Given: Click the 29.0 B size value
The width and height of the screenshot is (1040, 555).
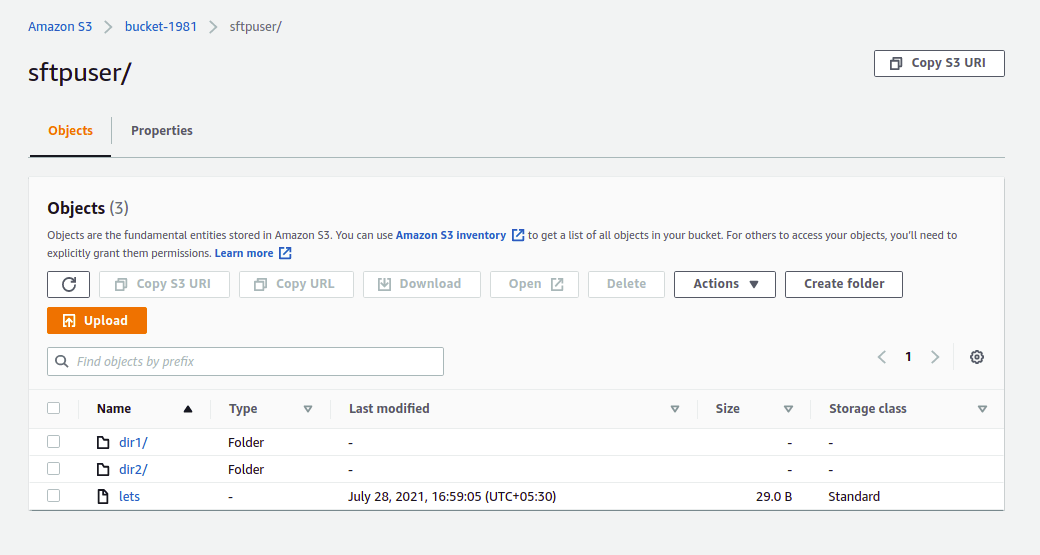Looking at the screenshot, I should click(773, 496).
